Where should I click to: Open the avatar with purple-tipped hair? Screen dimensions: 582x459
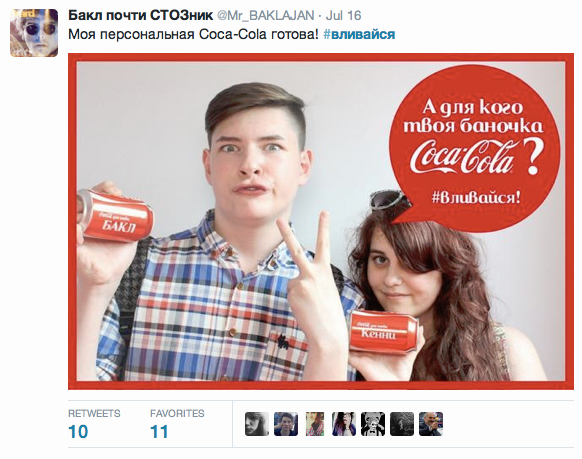click(x=344, y=424)
